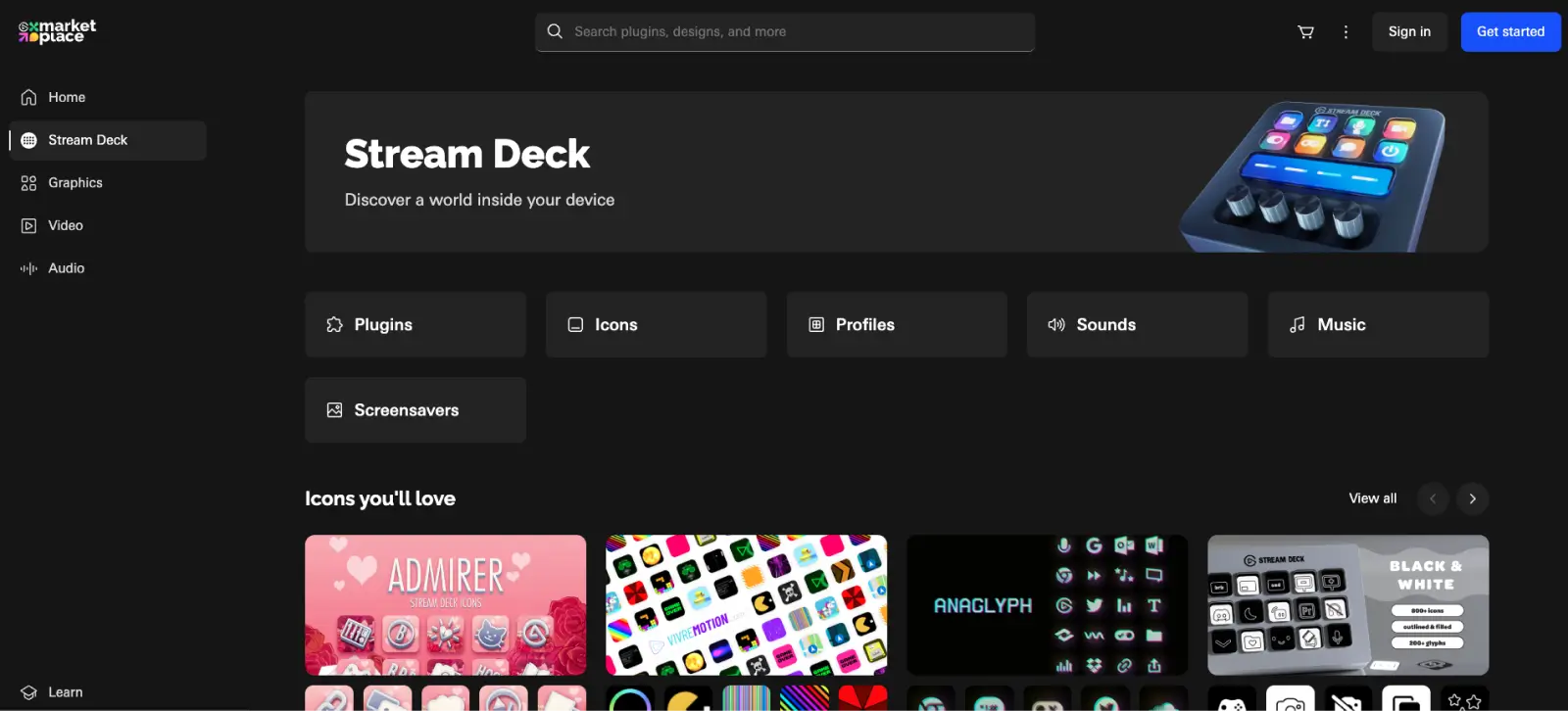Click the Video play icon in sidebar
Image resolution: width=1568 pixels, height=711 pixels.
29,225
